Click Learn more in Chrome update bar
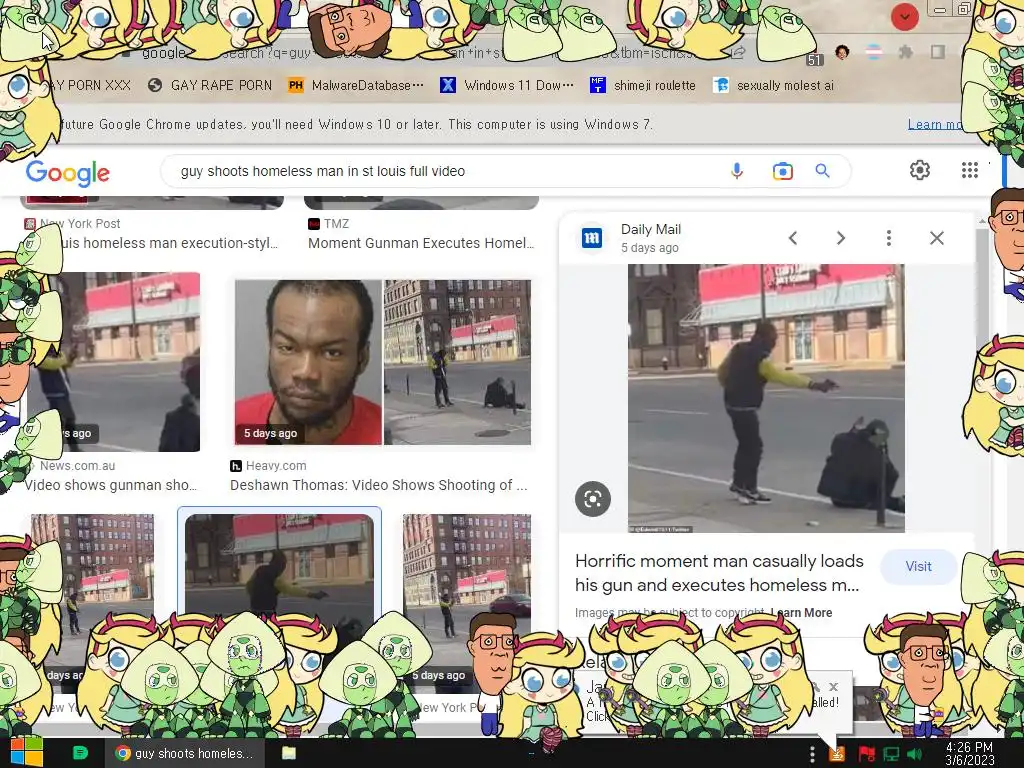The image size is (1024, 768). click(x=934, y=124)
